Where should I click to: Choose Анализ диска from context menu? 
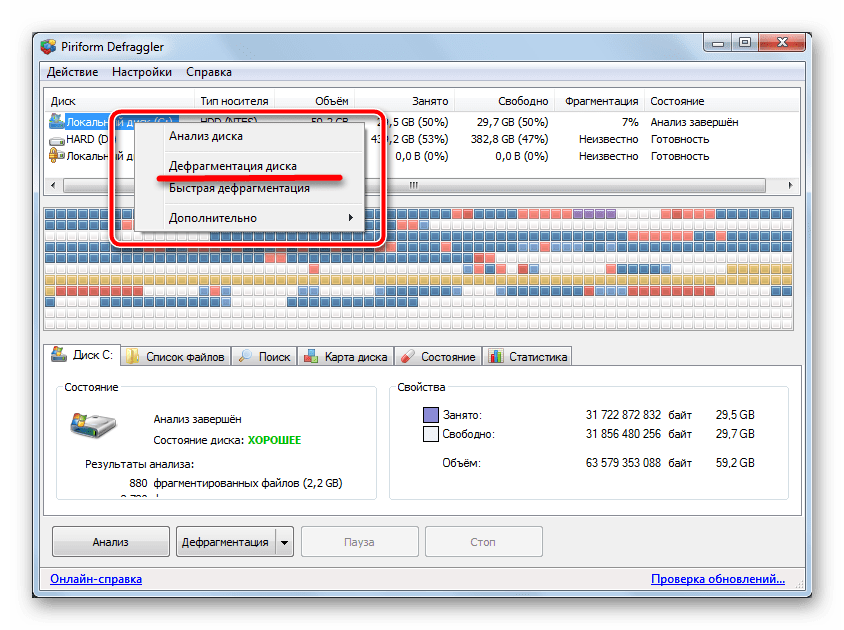[249, 136]
